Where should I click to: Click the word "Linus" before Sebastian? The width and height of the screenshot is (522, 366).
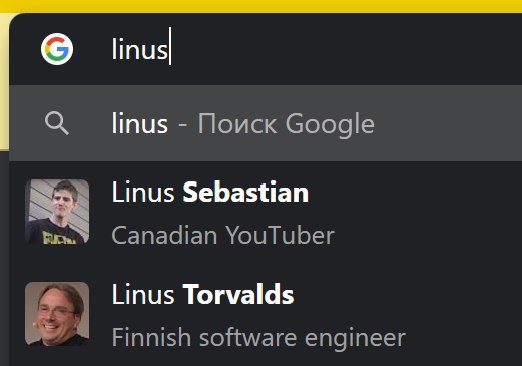[143, 192]
